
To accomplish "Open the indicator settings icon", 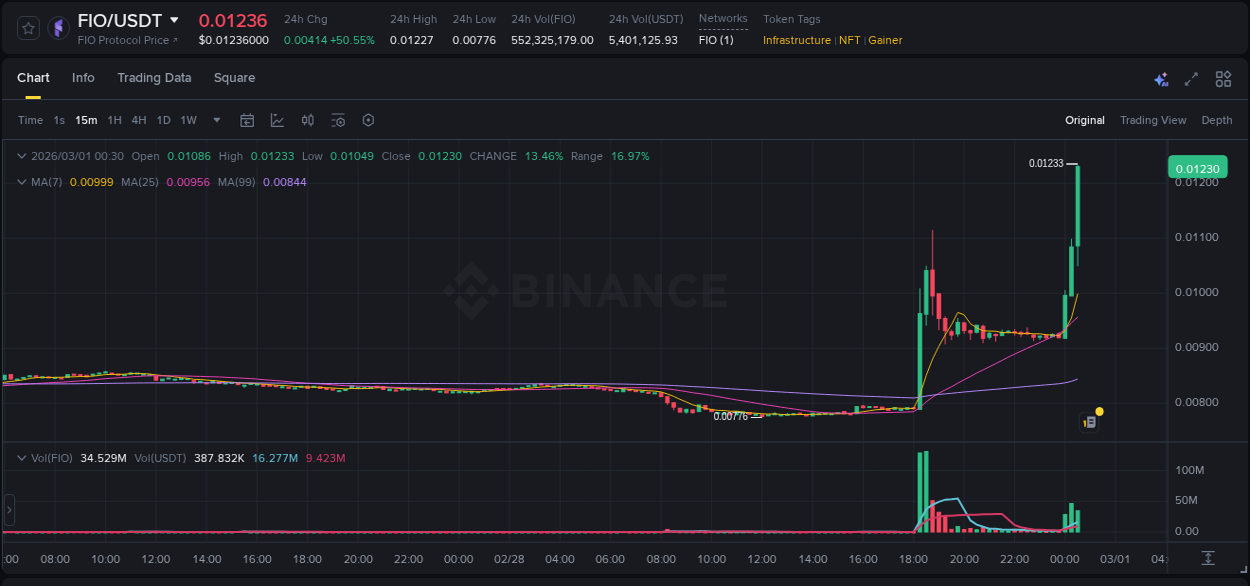I will click(338, 120).
